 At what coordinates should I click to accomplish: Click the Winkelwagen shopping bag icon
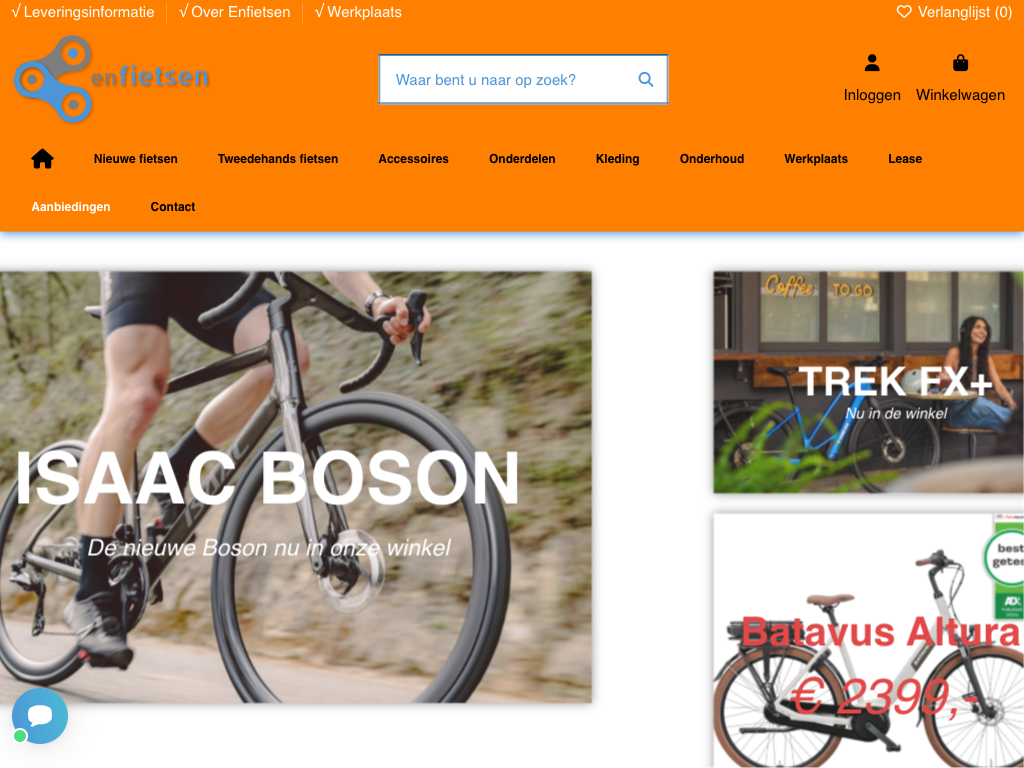(960, 63)
